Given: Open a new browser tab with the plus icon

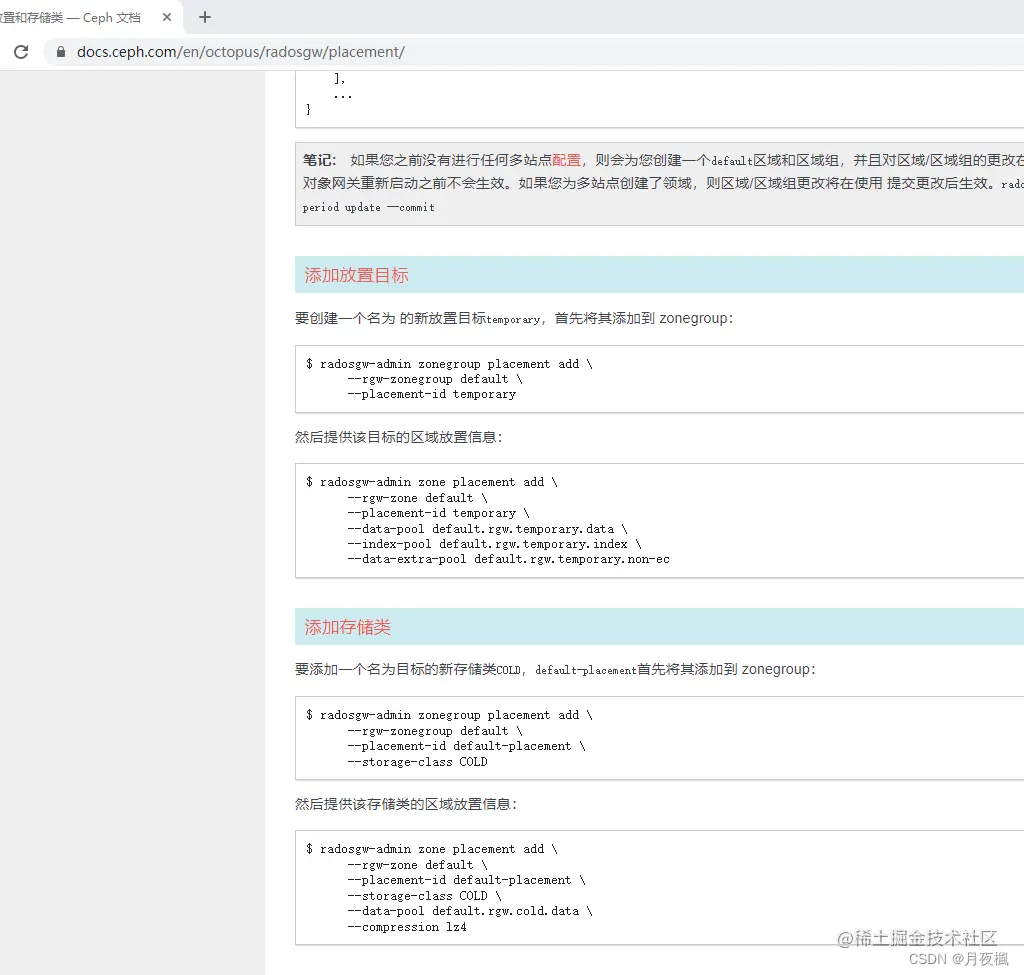Looking at the screenshot, I should pos(205,17).
